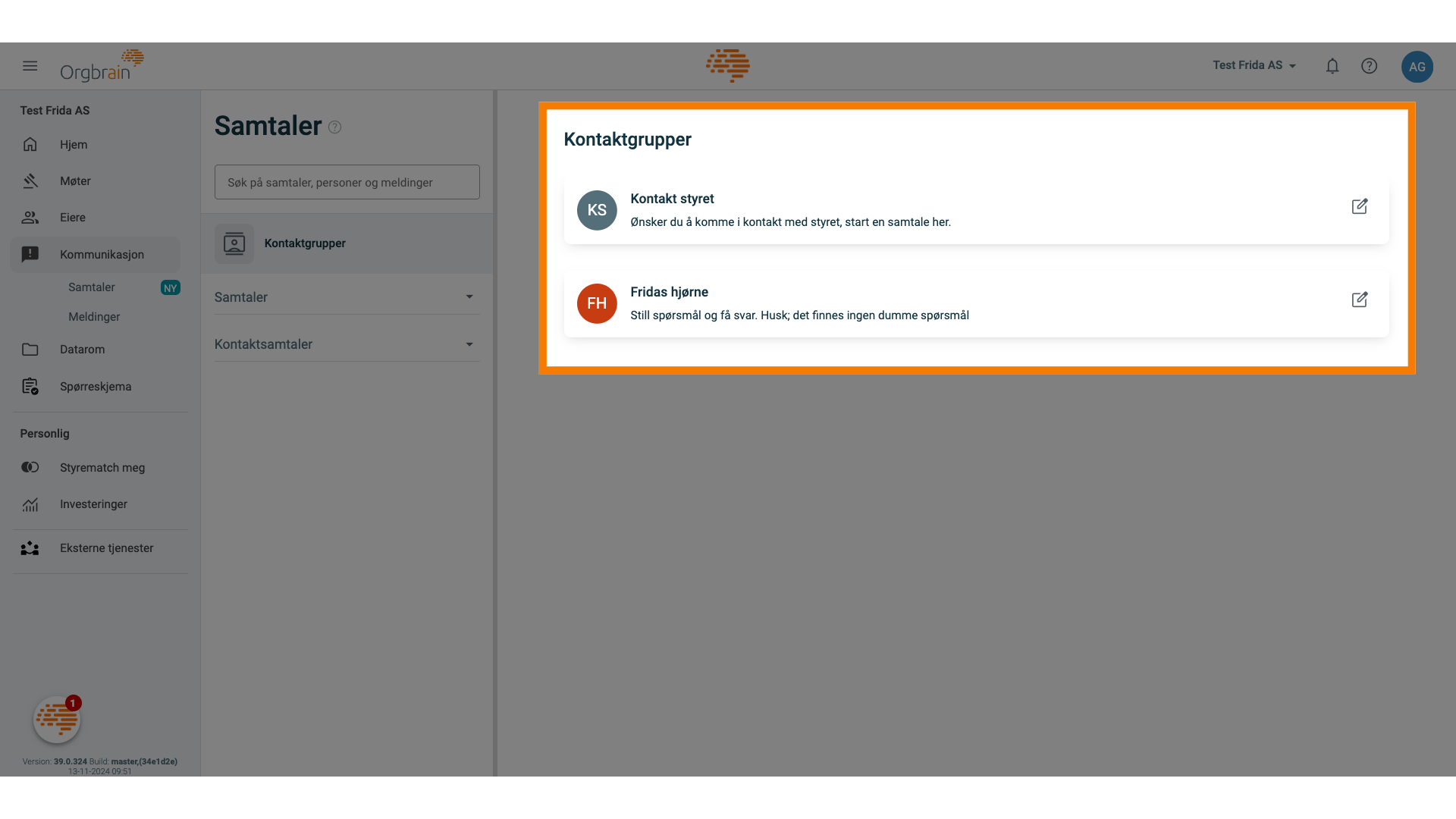Click the Investeringer chart icon
The height and width of the screenshot is (819, 1456).
coord(30,504)
